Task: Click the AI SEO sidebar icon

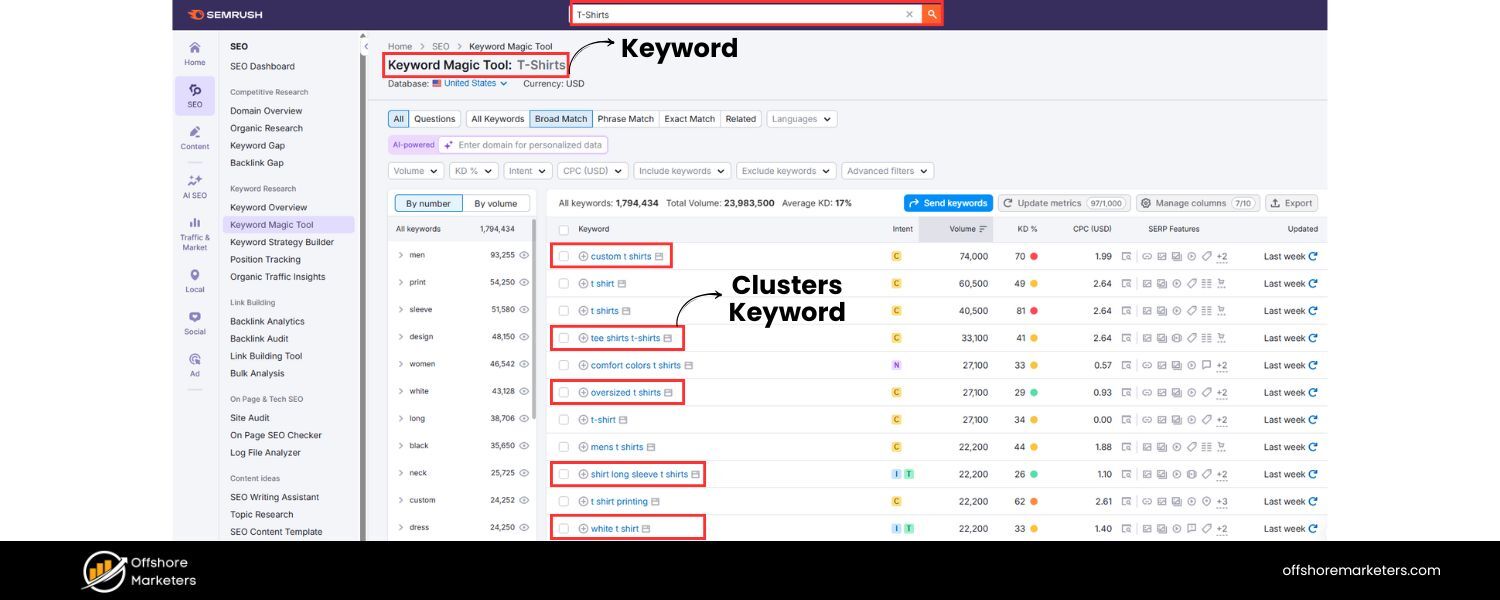Action: (194, 180)
